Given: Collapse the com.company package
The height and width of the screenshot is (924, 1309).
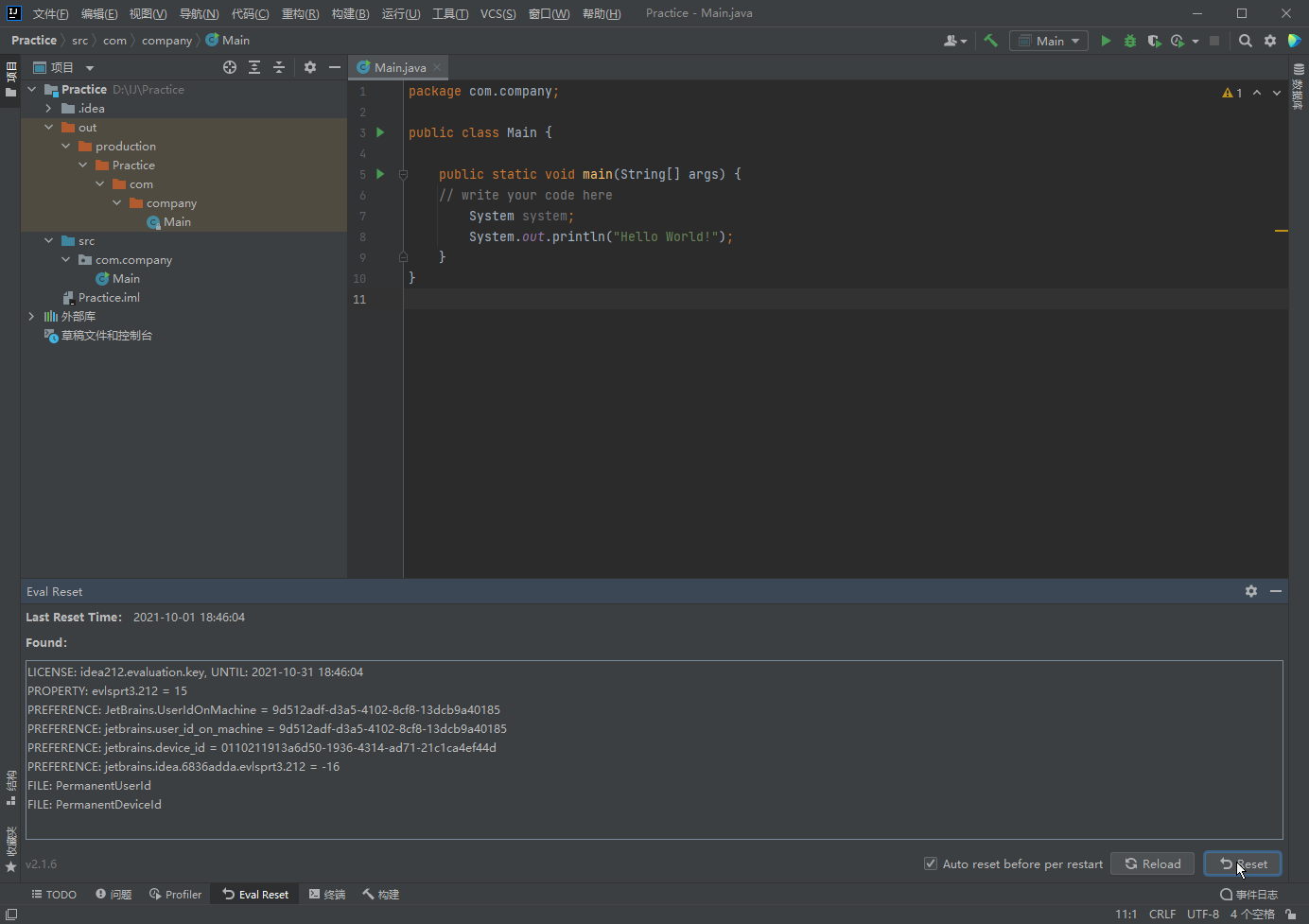Looking at the screenshot, I should tap(65, 259).
